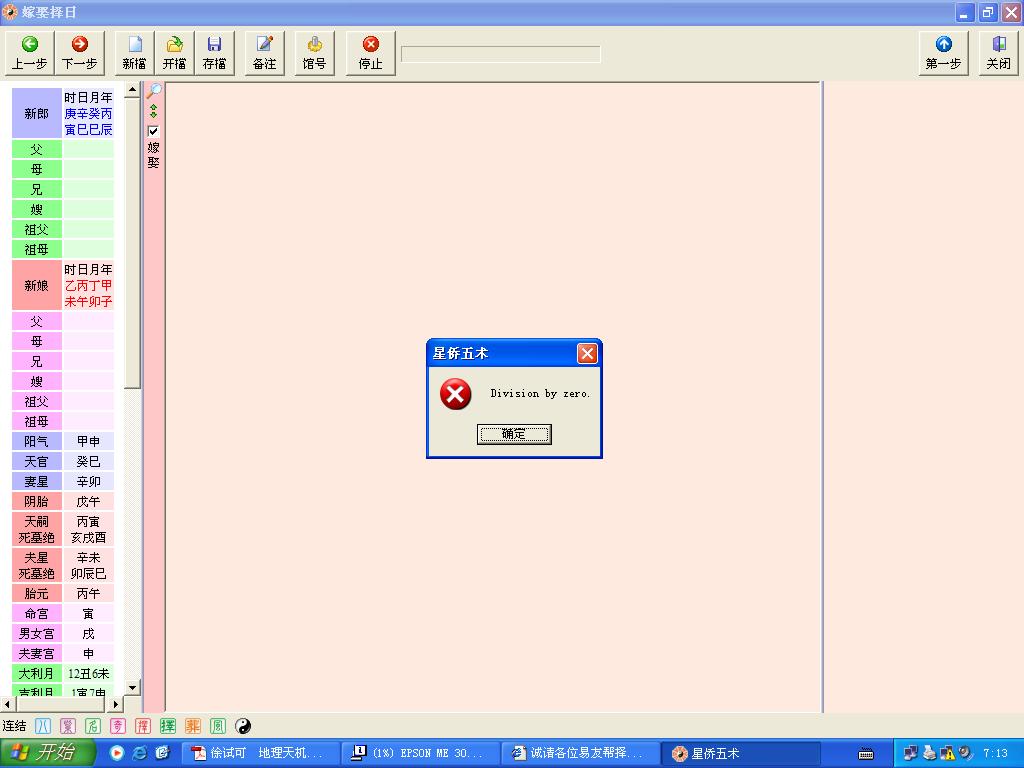Image resolution: width=1024 pixels, height=768 pixels.
Task: Click network warning tray icon
Action: pos(948,754)
